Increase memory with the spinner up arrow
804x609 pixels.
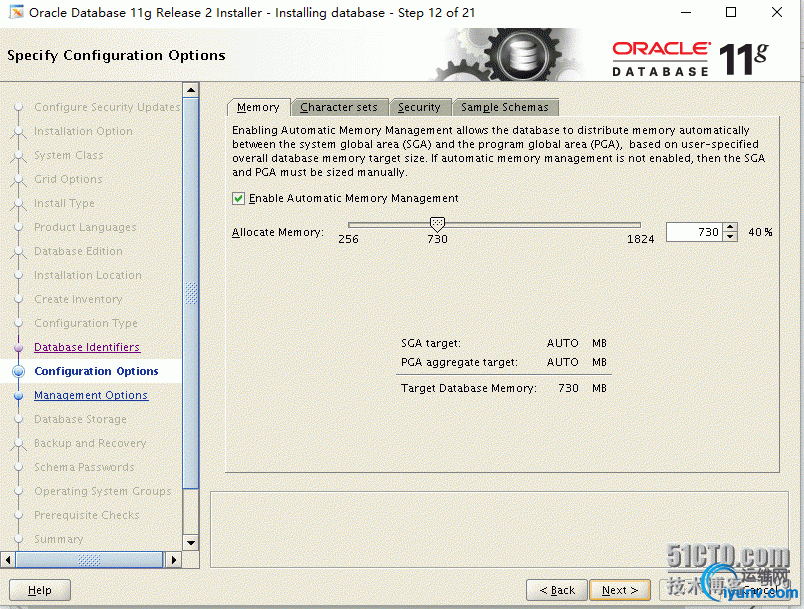[730, 227]
